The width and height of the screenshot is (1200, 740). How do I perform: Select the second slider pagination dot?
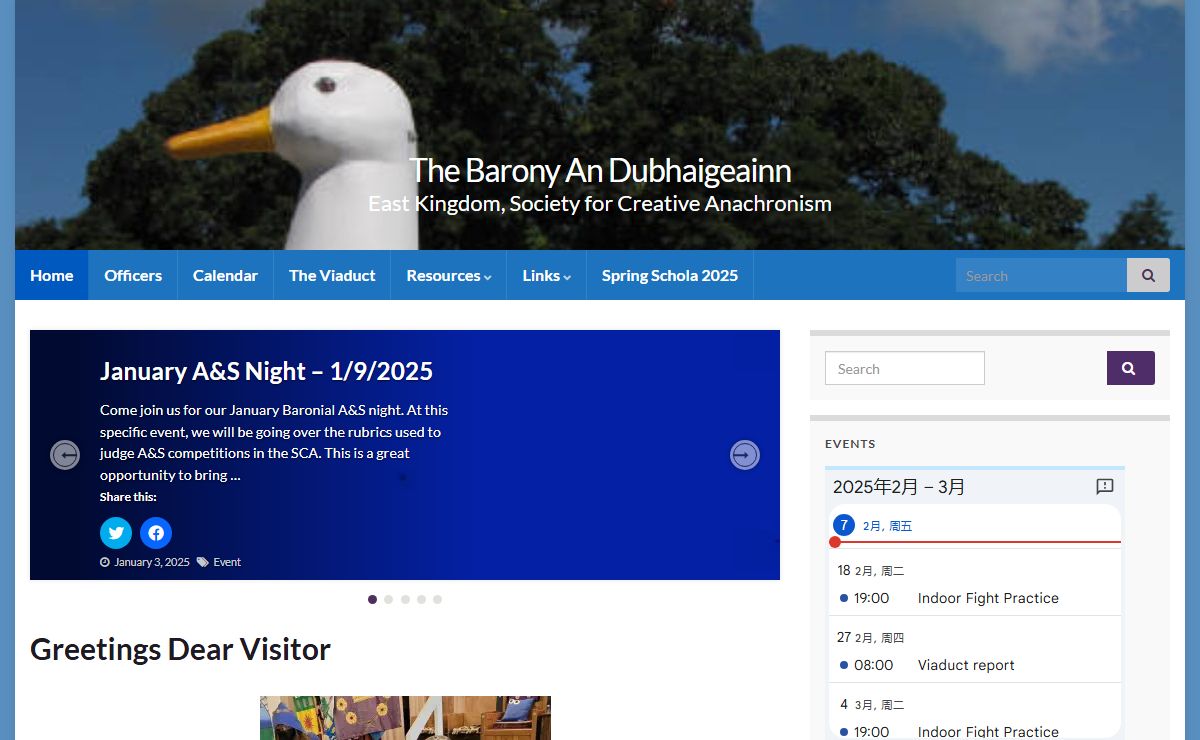coord(389,599)
